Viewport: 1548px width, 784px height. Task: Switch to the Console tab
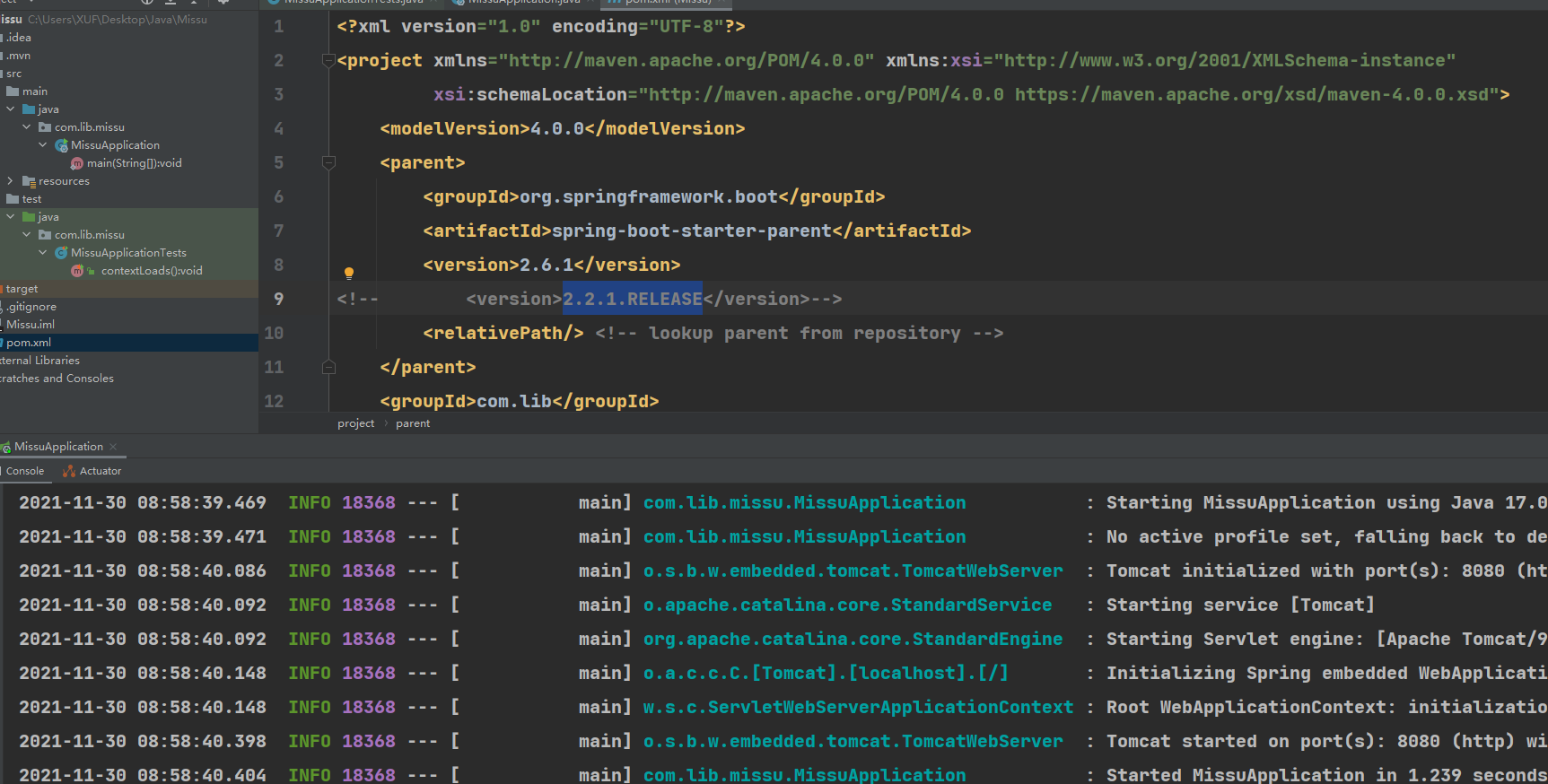[x=25, y=471]
